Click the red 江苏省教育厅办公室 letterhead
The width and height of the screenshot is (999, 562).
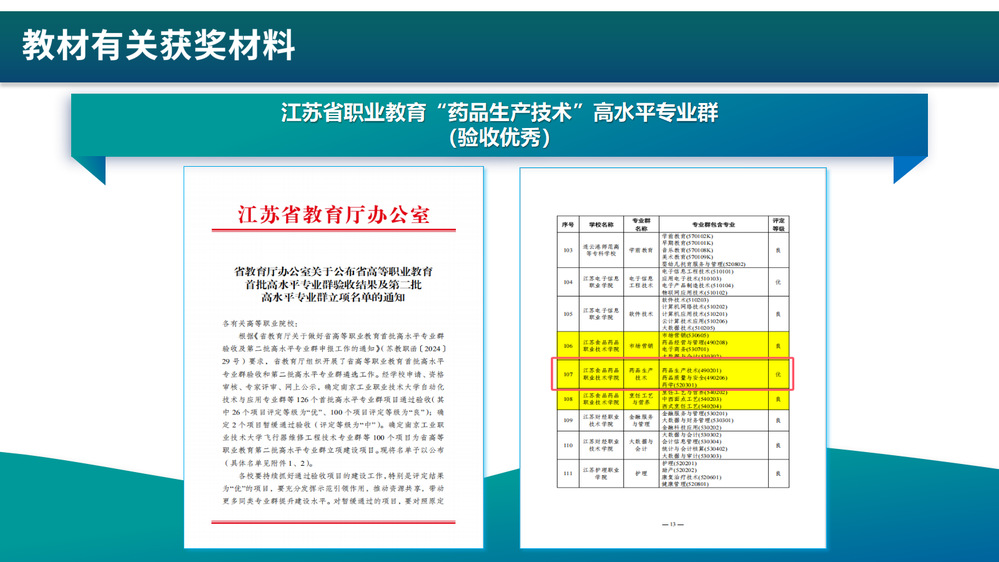pyautogui.click(x=332, y=215)
